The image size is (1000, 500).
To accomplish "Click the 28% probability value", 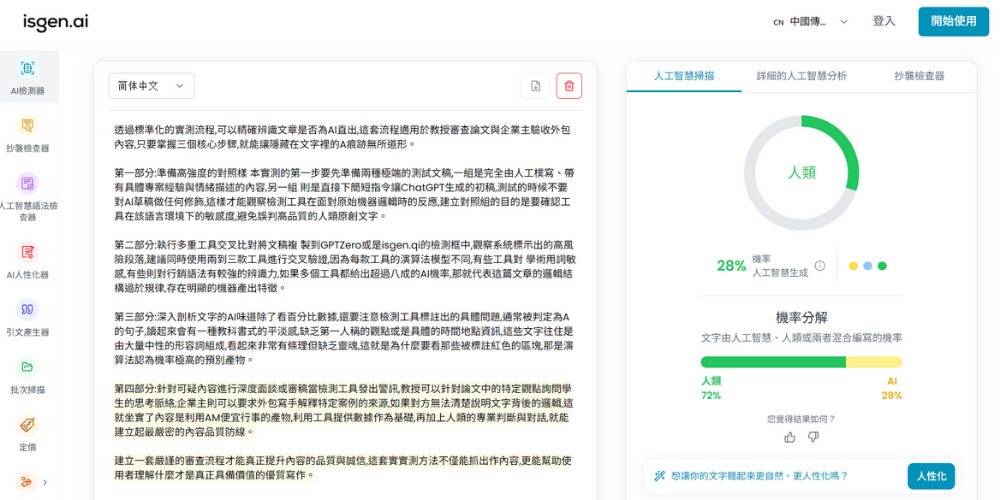I will point(731,266).
